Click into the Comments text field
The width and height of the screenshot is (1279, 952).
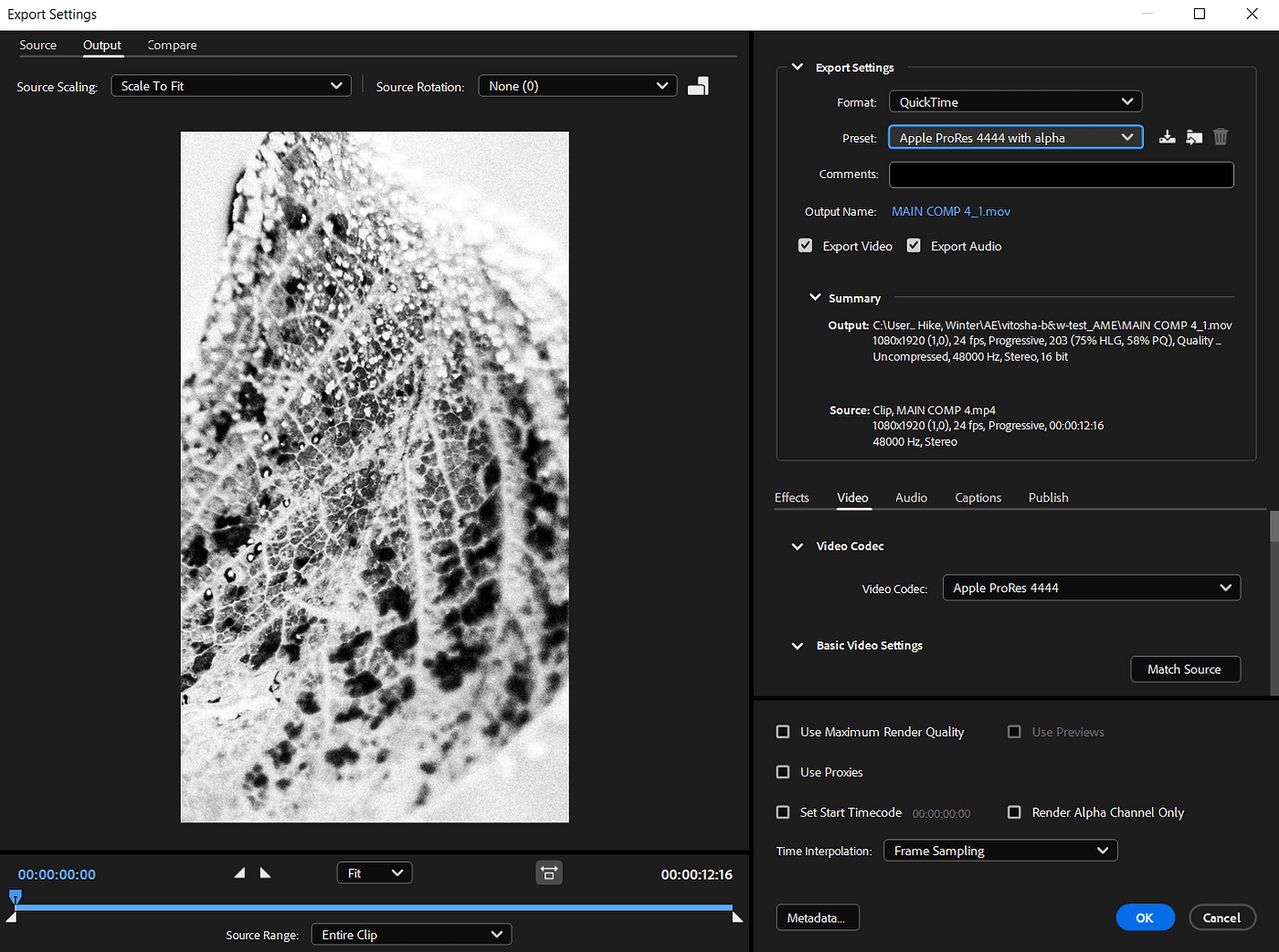point(1061,175)
